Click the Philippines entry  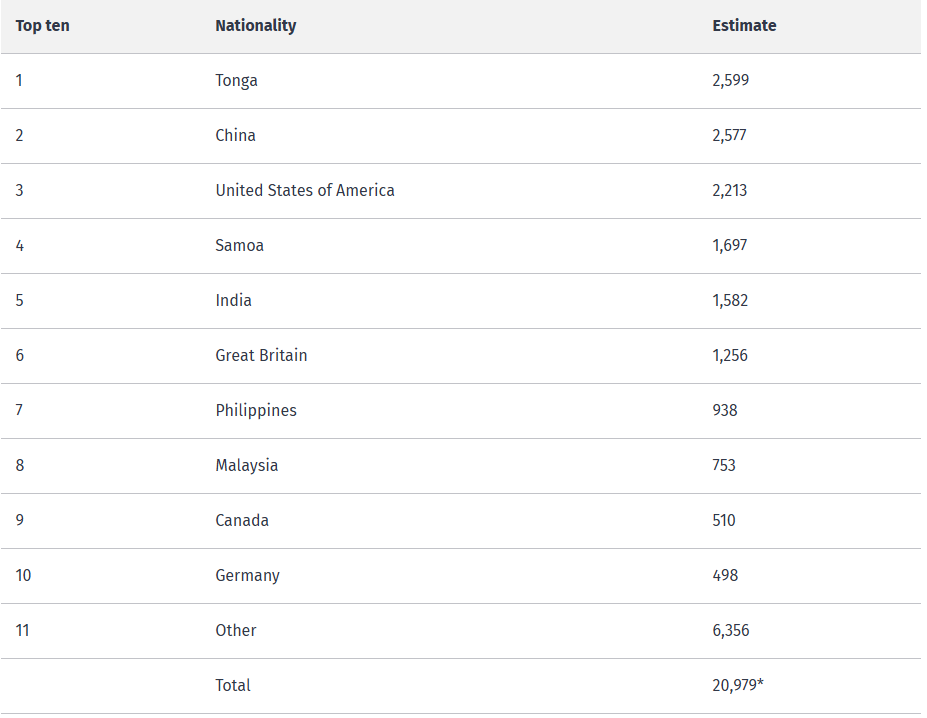[256, 410]
